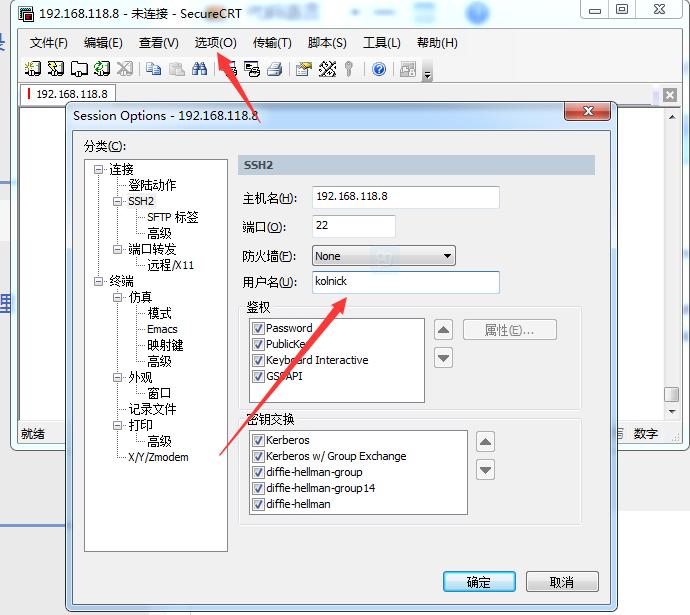Toggle the Password authentication checkbox
Viewport: 690px width, 615px height.
[258, 328]
